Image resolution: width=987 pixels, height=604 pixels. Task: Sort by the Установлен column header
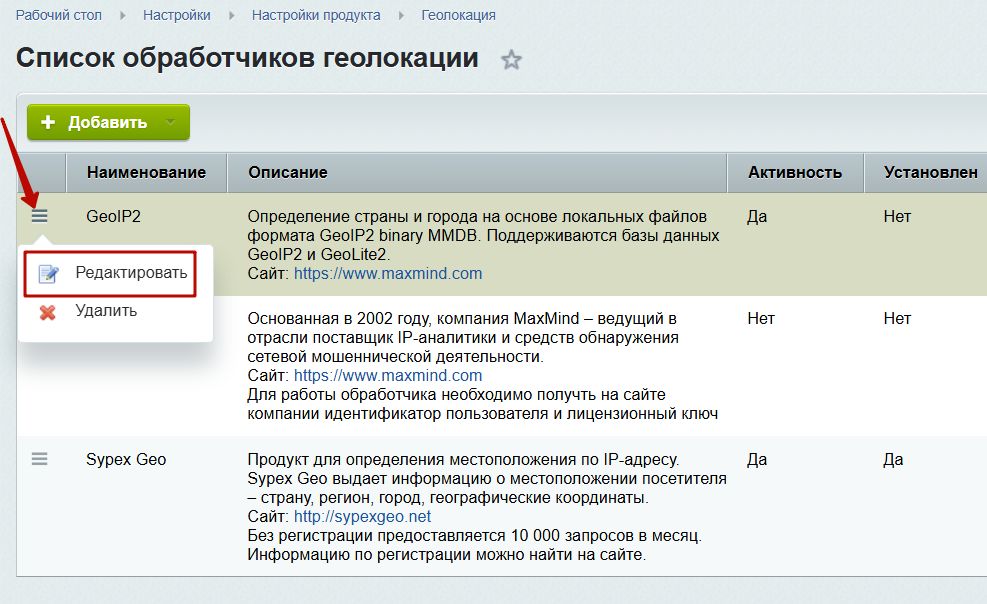(930, 173)
